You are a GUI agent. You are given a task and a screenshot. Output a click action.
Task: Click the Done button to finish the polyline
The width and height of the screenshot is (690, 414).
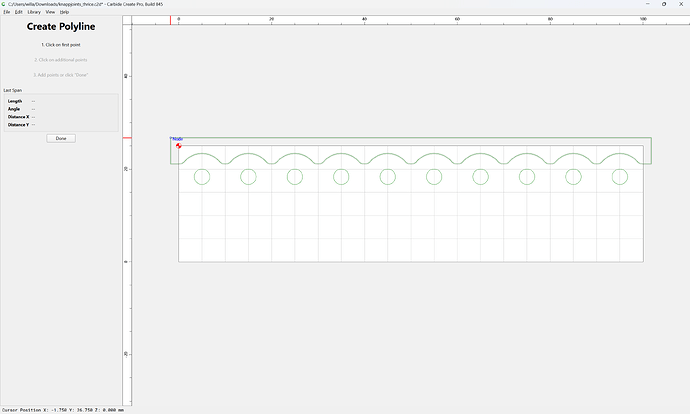pyautogui.click(x=61, y=138)
